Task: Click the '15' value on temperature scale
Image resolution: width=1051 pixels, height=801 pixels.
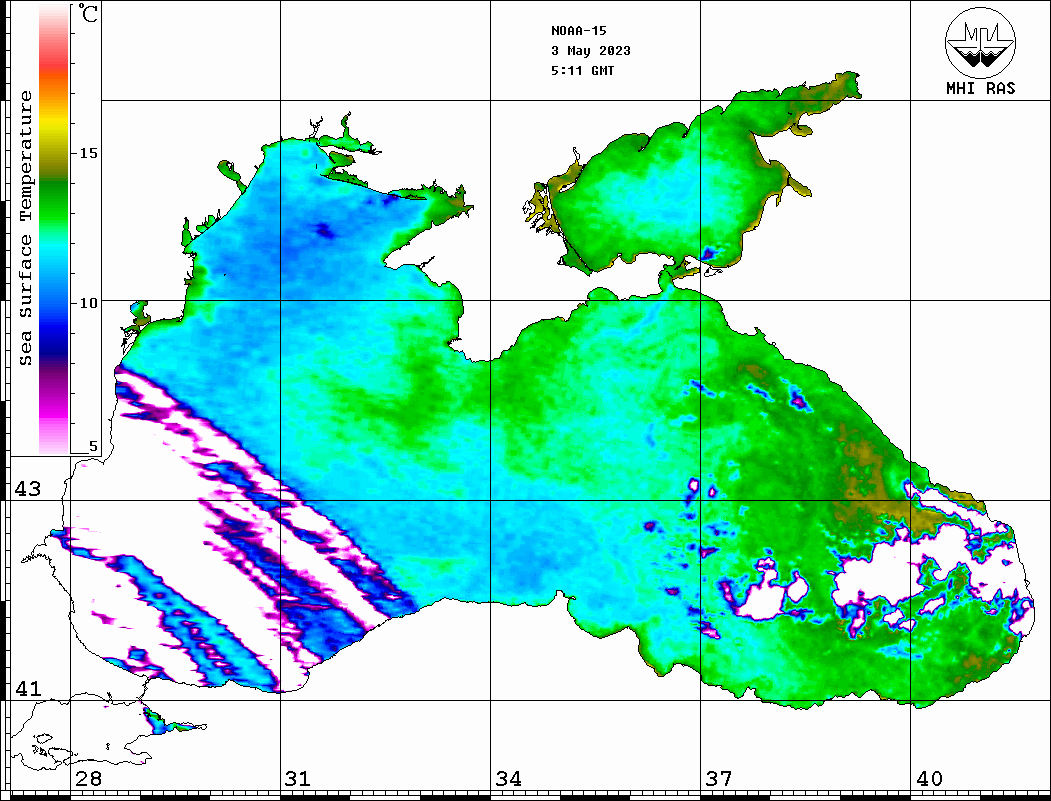Action: (x=88, y=153)
